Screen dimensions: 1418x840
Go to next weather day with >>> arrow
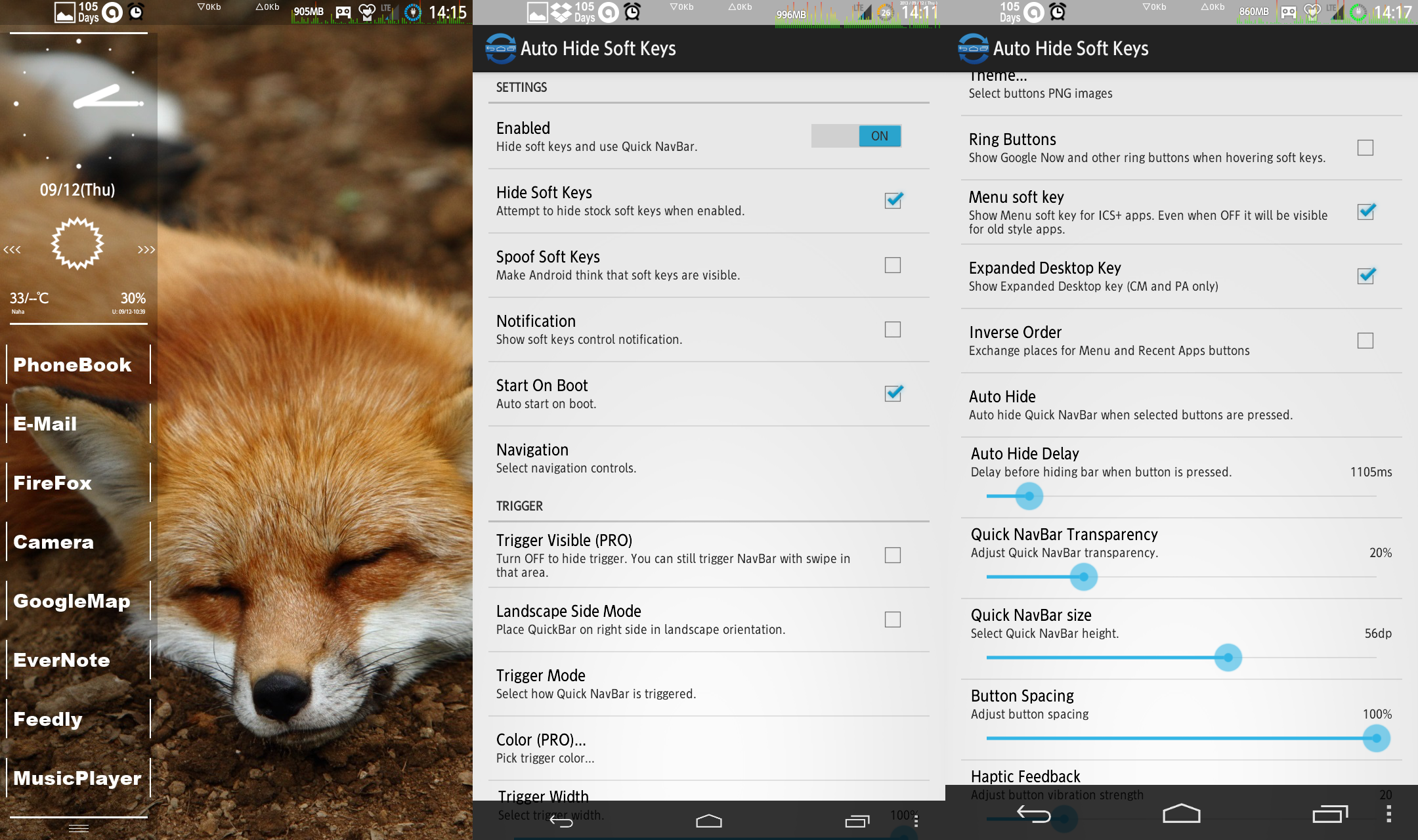[146, 250]
